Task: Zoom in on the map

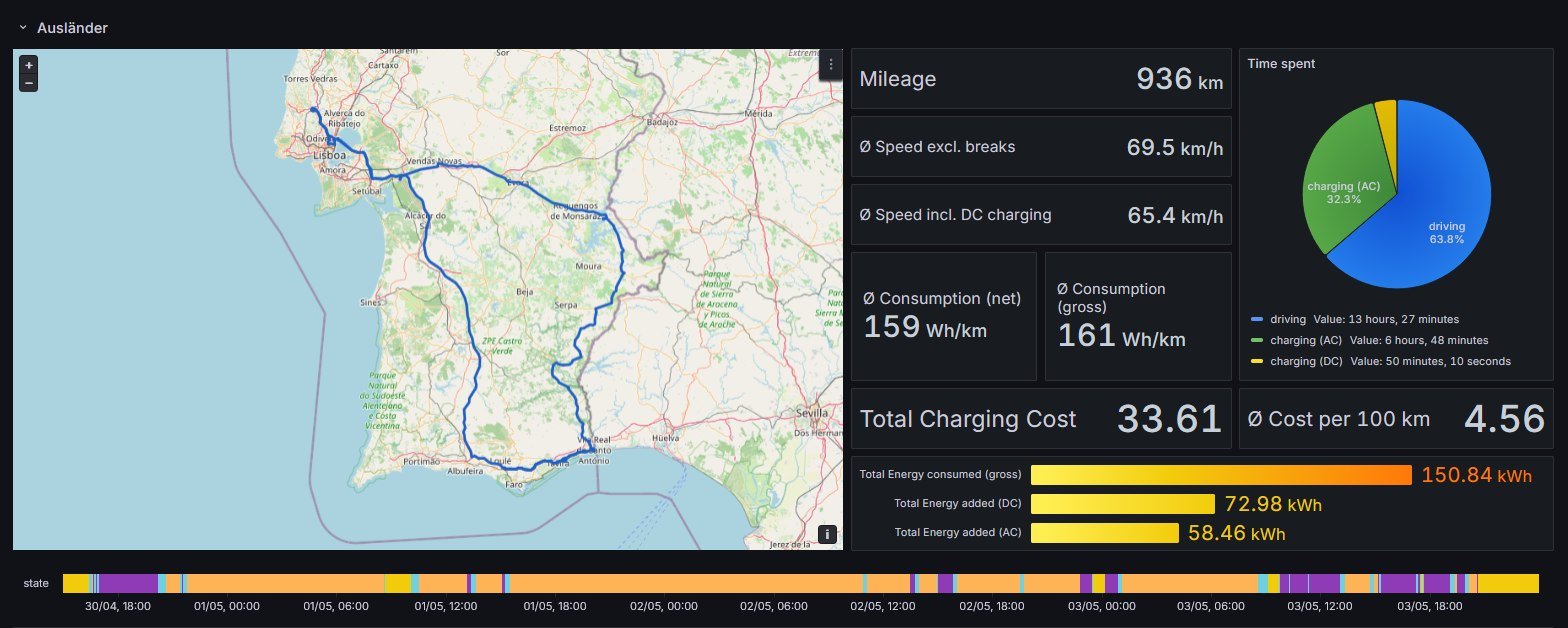Action: tap(29, 65)
